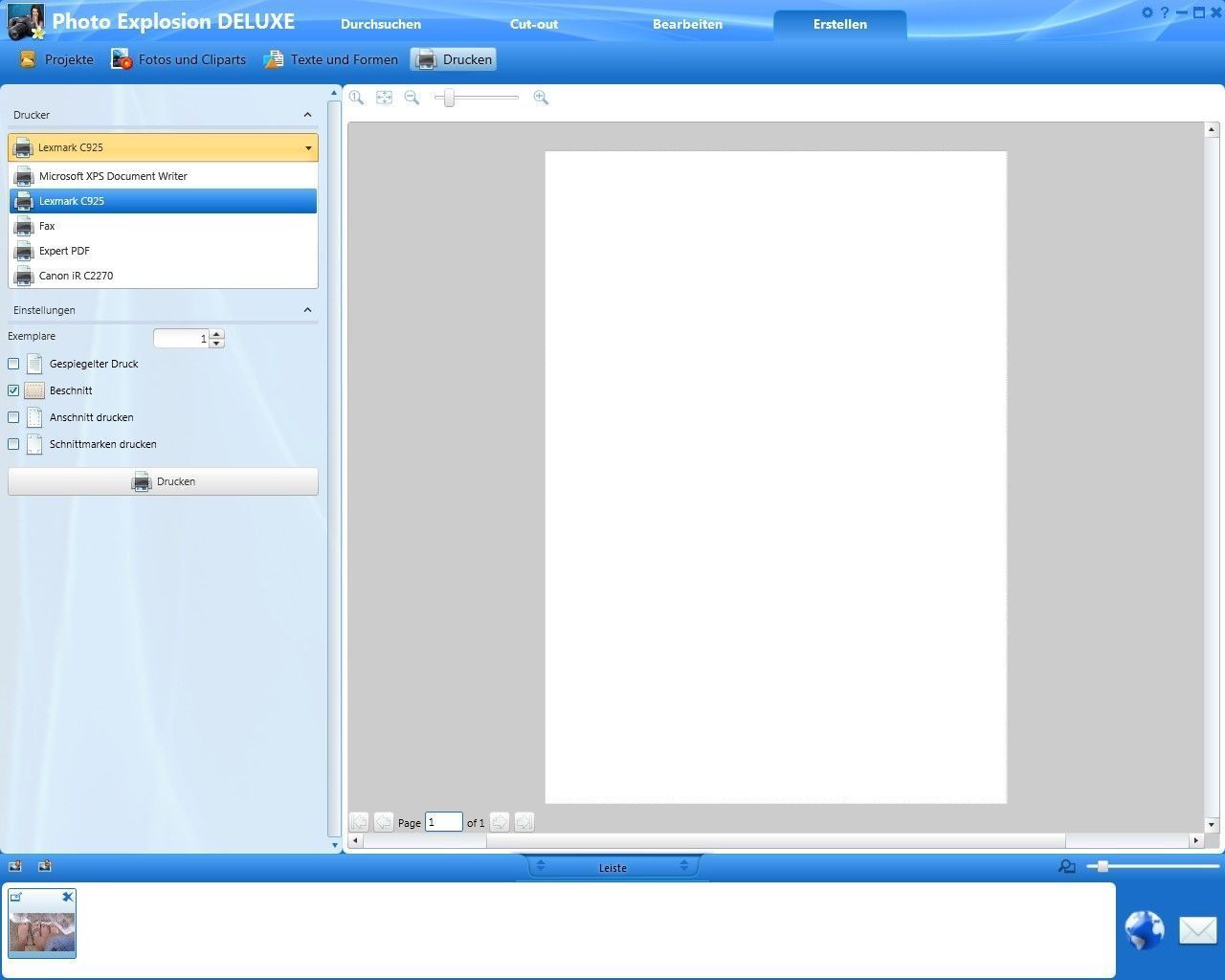This screenshot has height=980, width=1225.
Task: Click the globe web-sharing icon
Action: [1144, 929]
